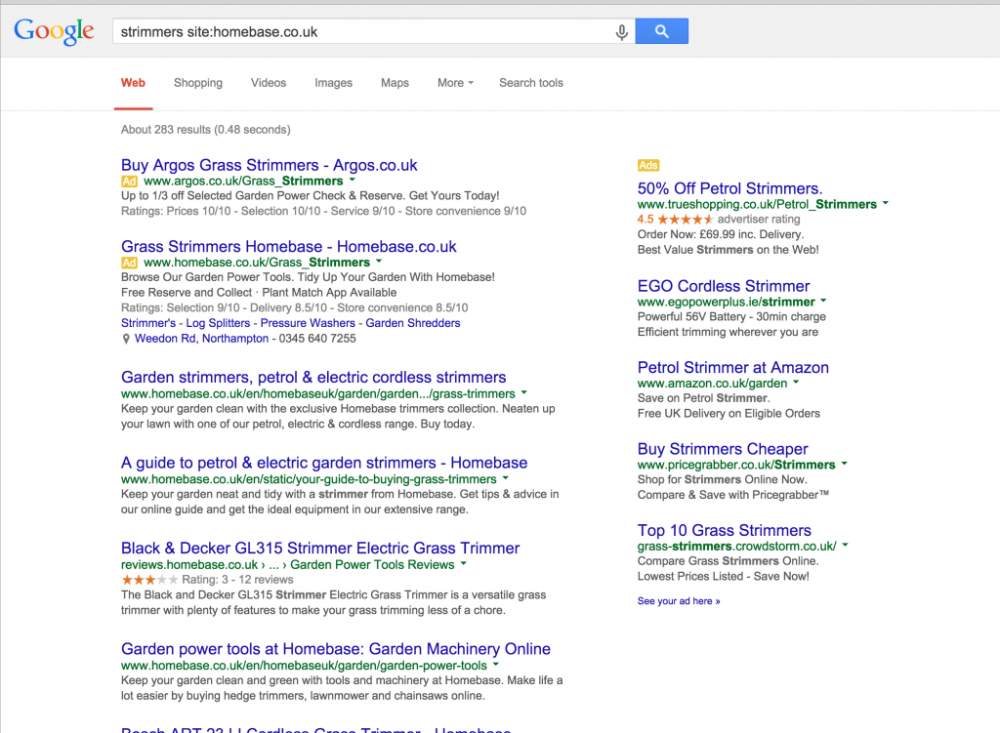Viewport: 1000px width, 733px height.
Task: Open dropdown arrow next to homebase.co.uk/Grass_Strimmers ad URL
Action: [x=379, y=262]
